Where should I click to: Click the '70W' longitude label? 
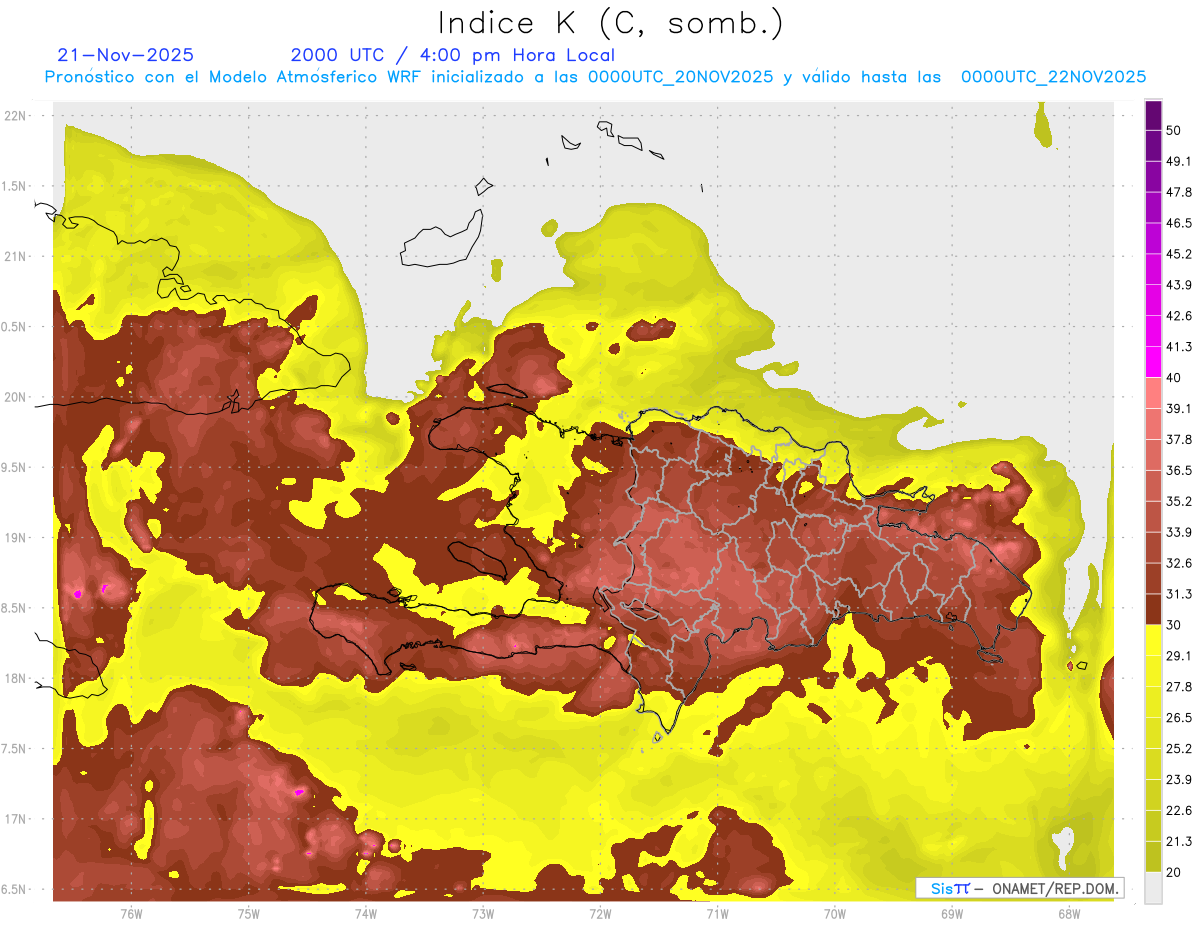pyautogui.click(x=835, y=914)
